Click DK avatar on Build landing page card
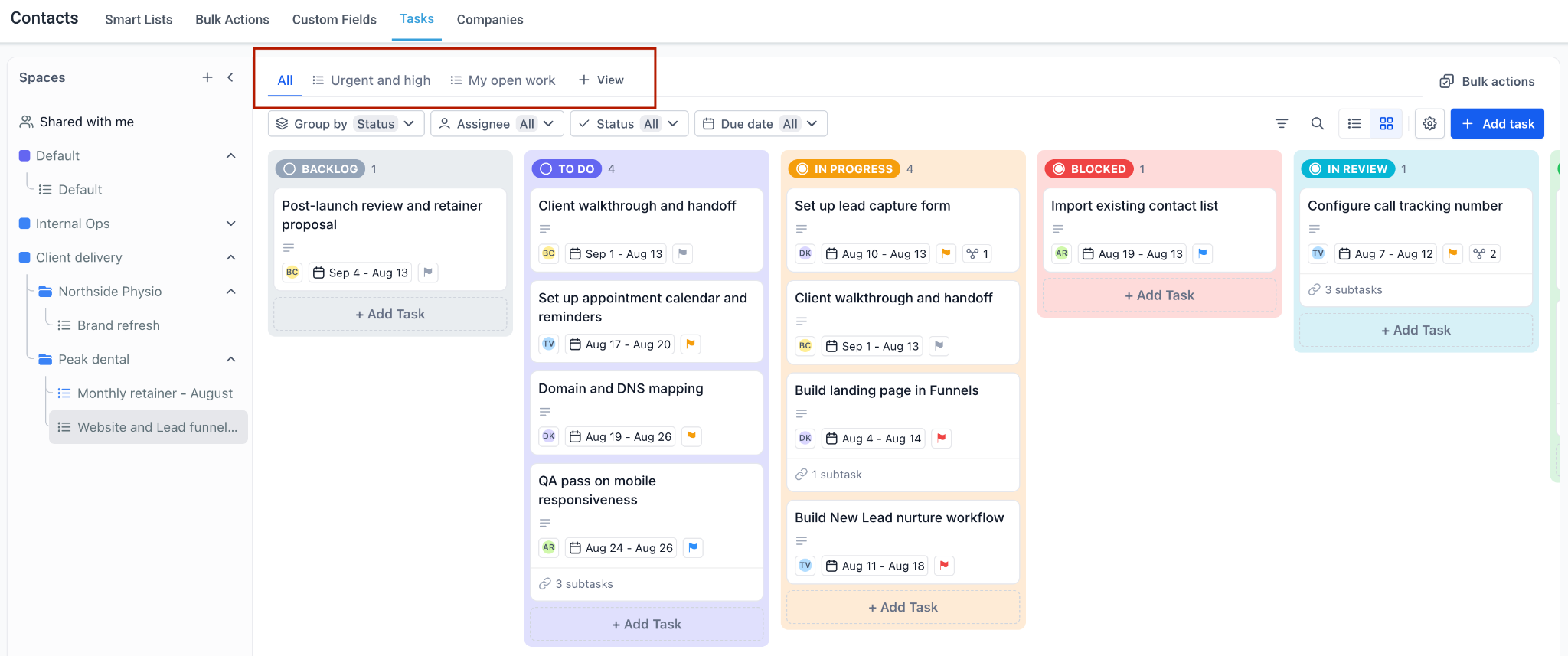 click(x=805, y=438)
